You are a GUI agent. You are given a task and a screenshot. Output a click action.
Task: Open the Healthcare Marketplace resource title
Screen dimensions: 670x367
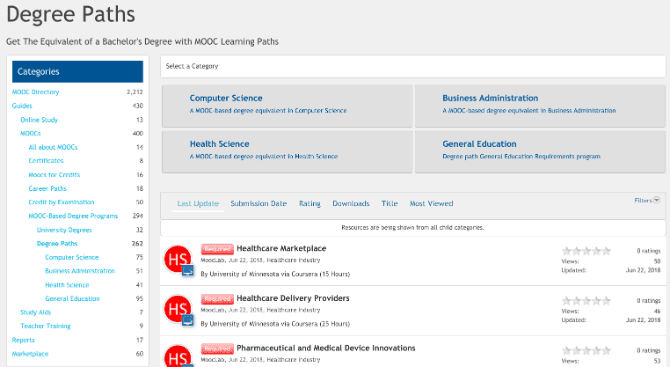tap(281, 248)
